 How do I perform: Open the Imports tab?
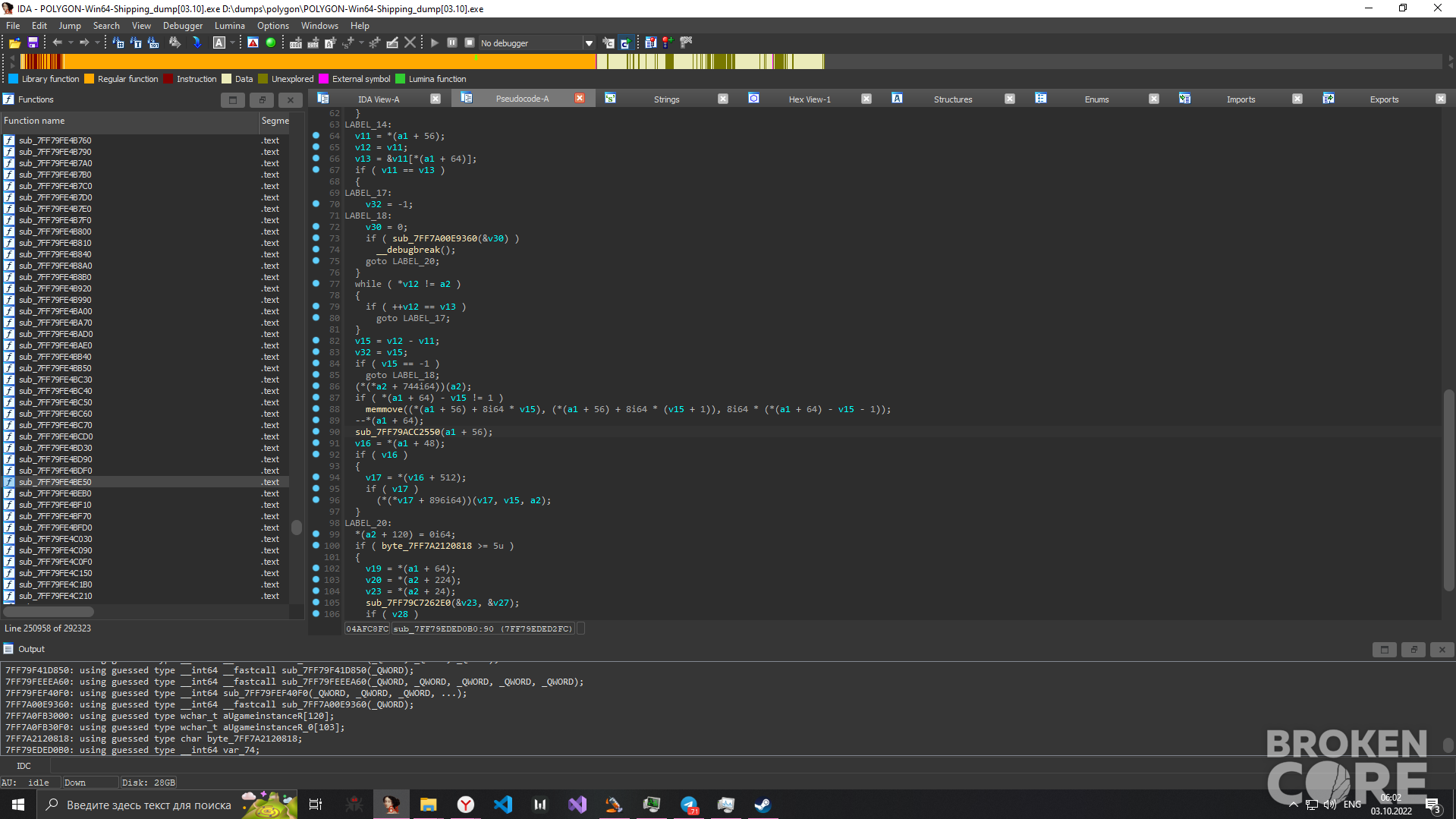(1241, 99)
